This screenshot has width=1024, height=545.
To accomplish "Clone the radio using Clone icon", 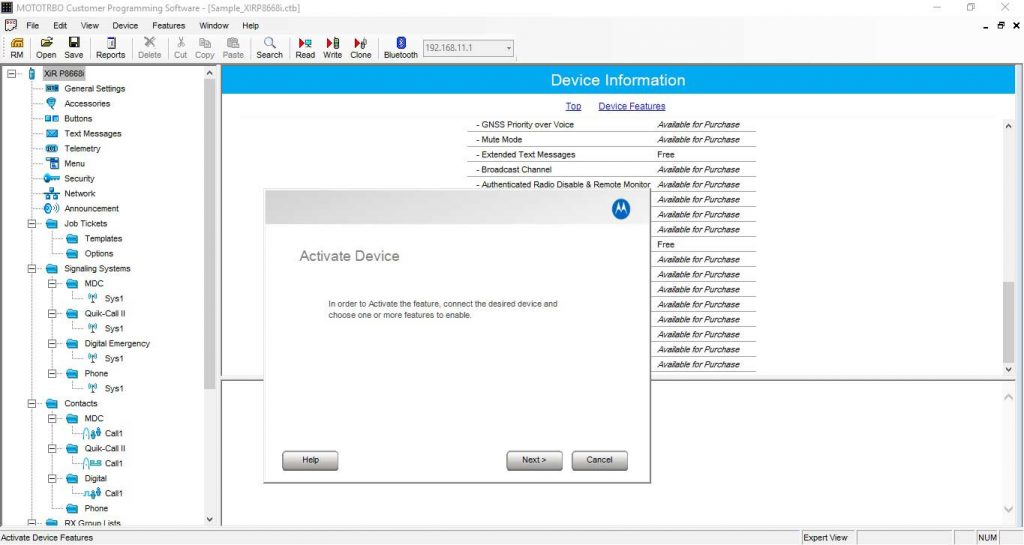I will tap(360, 48).
